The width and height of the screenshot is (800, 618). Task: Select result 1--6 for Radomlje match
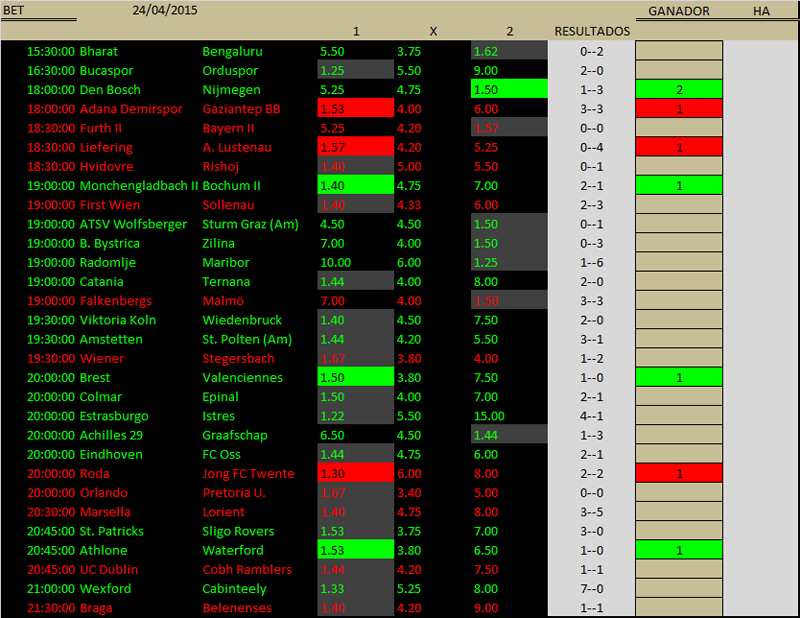[591, 262]
